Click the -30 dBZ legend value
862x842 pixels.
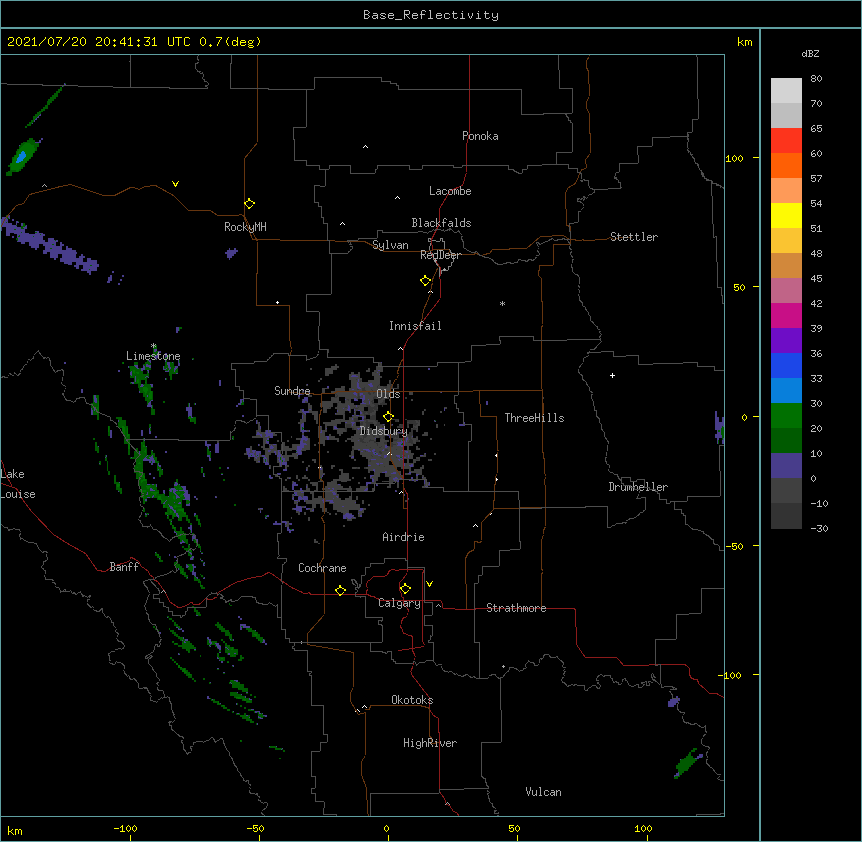(x=819, y=528)
